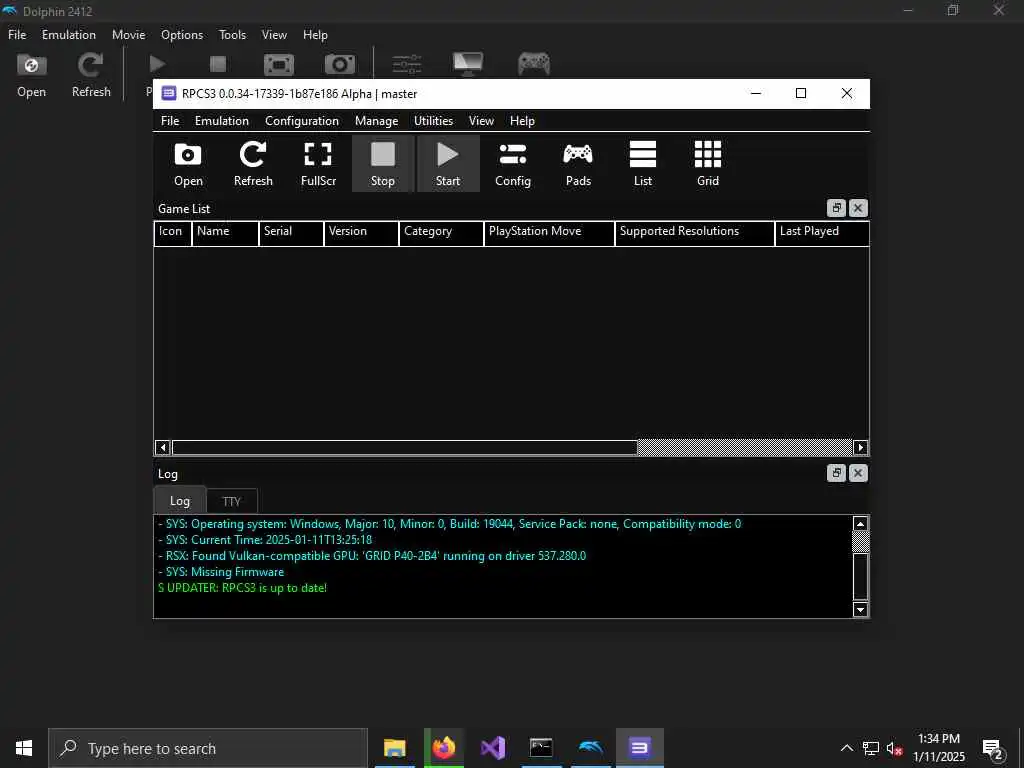Click the Dolphin controller icon
Image resolution: width=1024 pixels, height=768 pixels.
click(x=534, y=64)
